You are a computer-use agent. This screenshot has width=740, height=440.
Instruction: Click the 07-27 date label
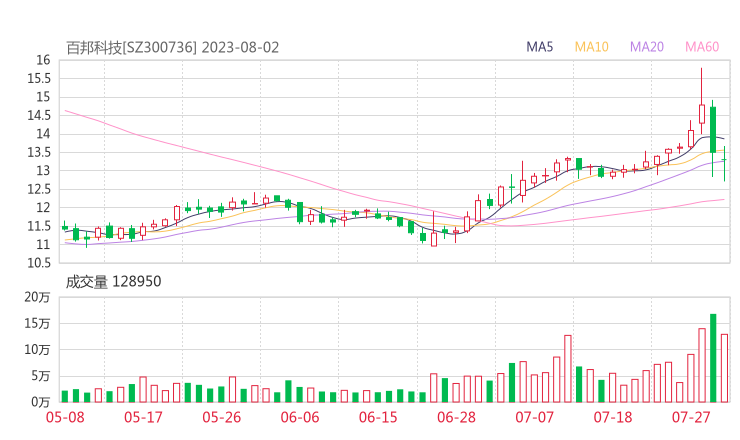point(691,417)
